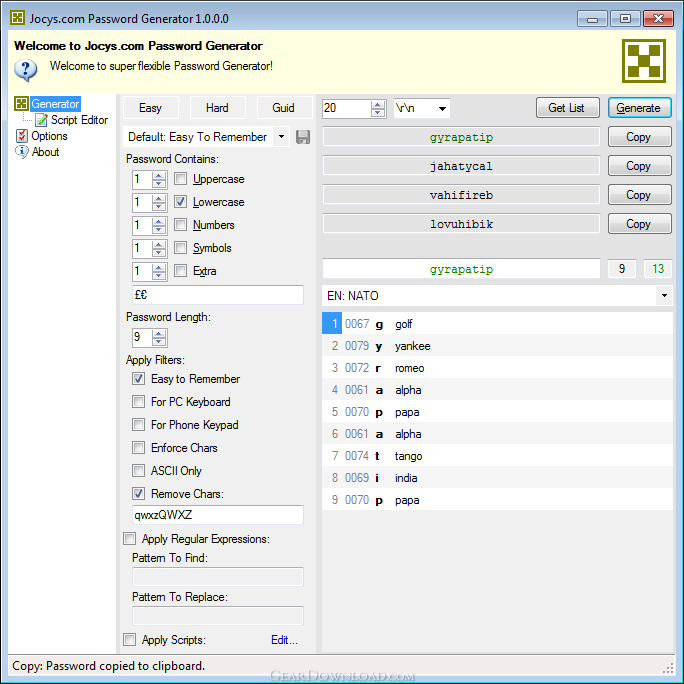This screenshot has height=684, width=684.
Task: Click the Uppercase count stepper arrows
Action: pyautogui.click(x=159, y=179)
